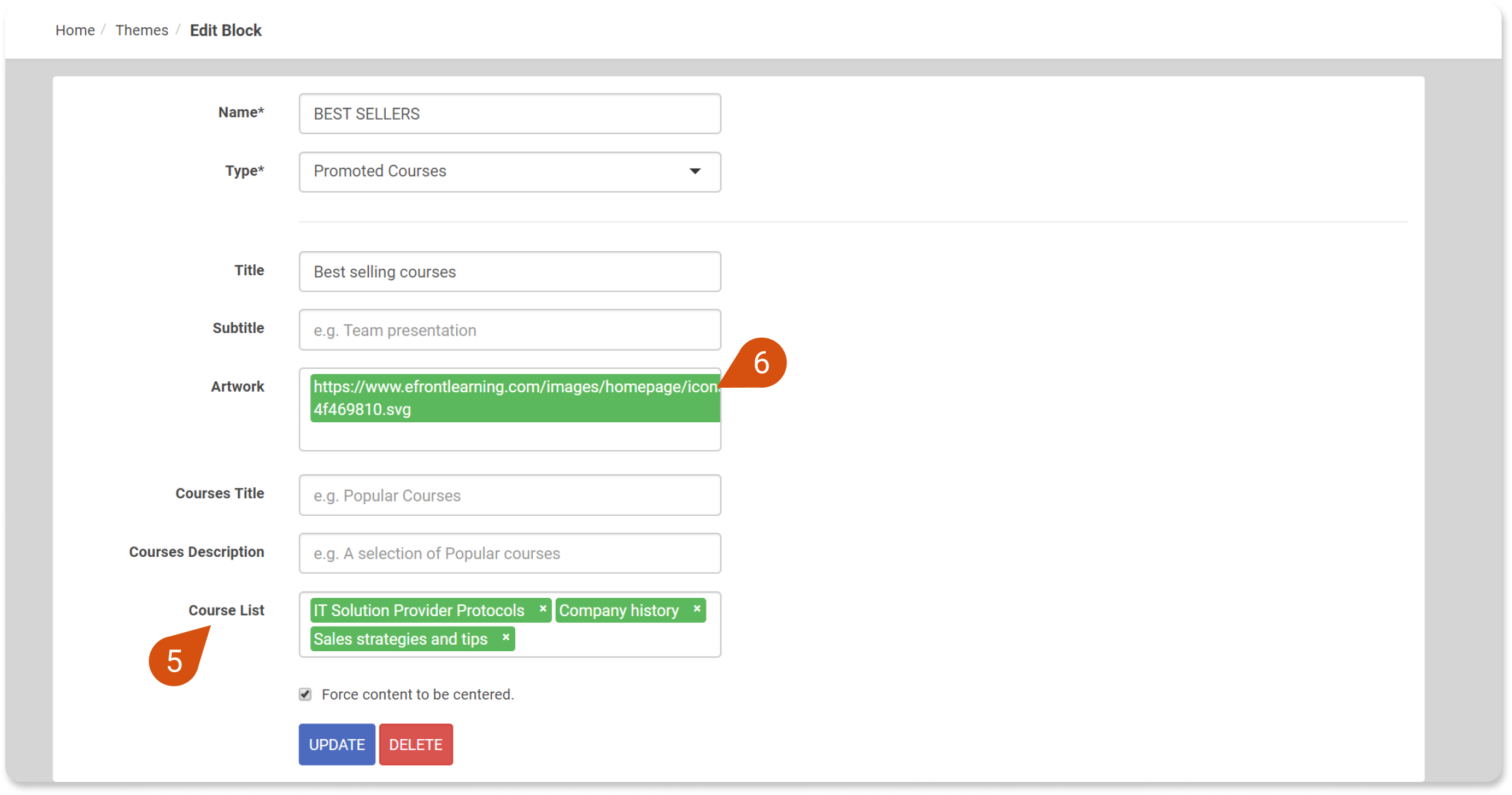Viewport: 1512px width, 795px height.
Task: Select the Artwork URL green tag
Action: pos(515,398)
